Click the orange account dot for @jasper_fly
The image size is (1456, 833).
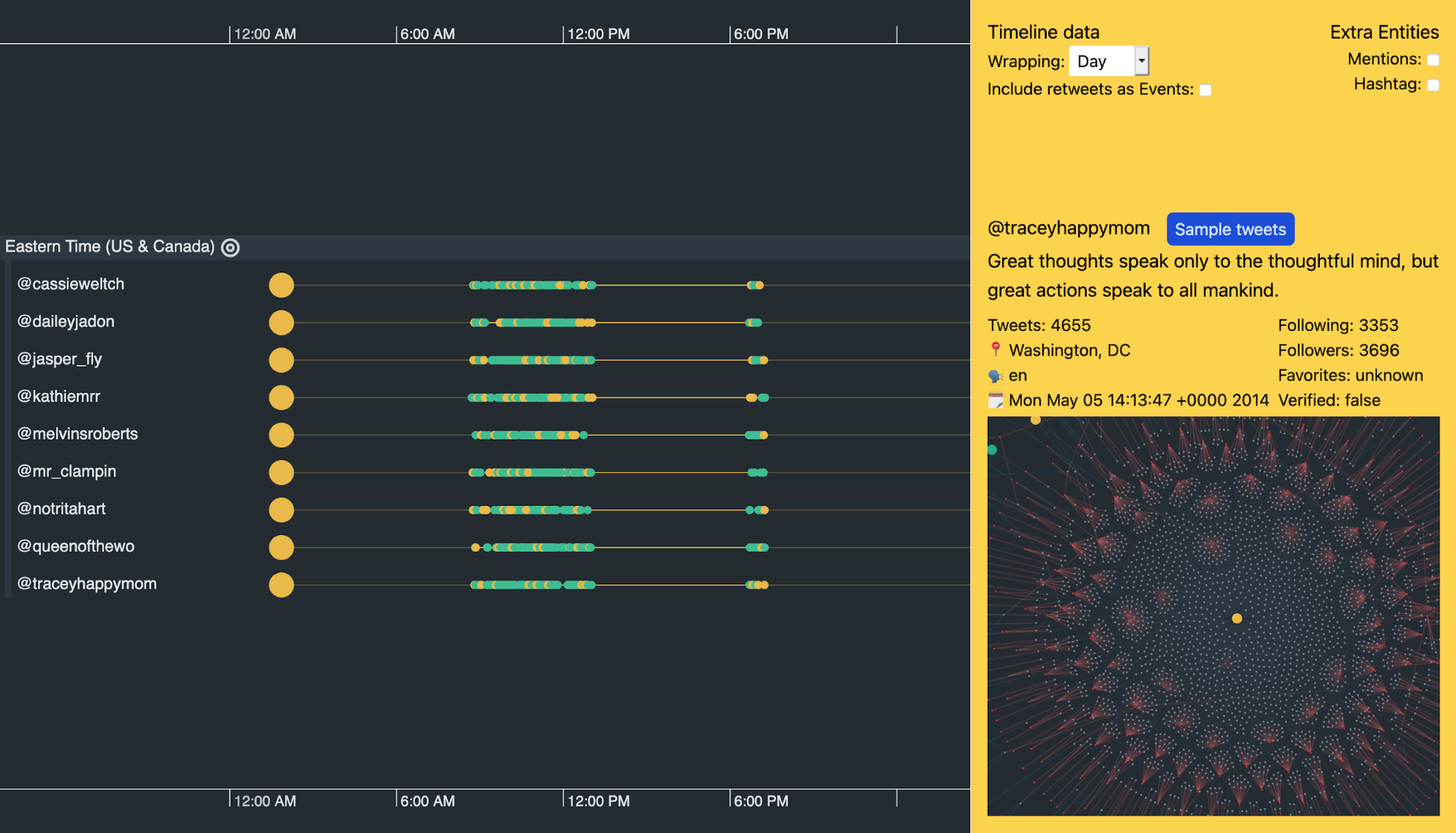(x=281, y=359)
